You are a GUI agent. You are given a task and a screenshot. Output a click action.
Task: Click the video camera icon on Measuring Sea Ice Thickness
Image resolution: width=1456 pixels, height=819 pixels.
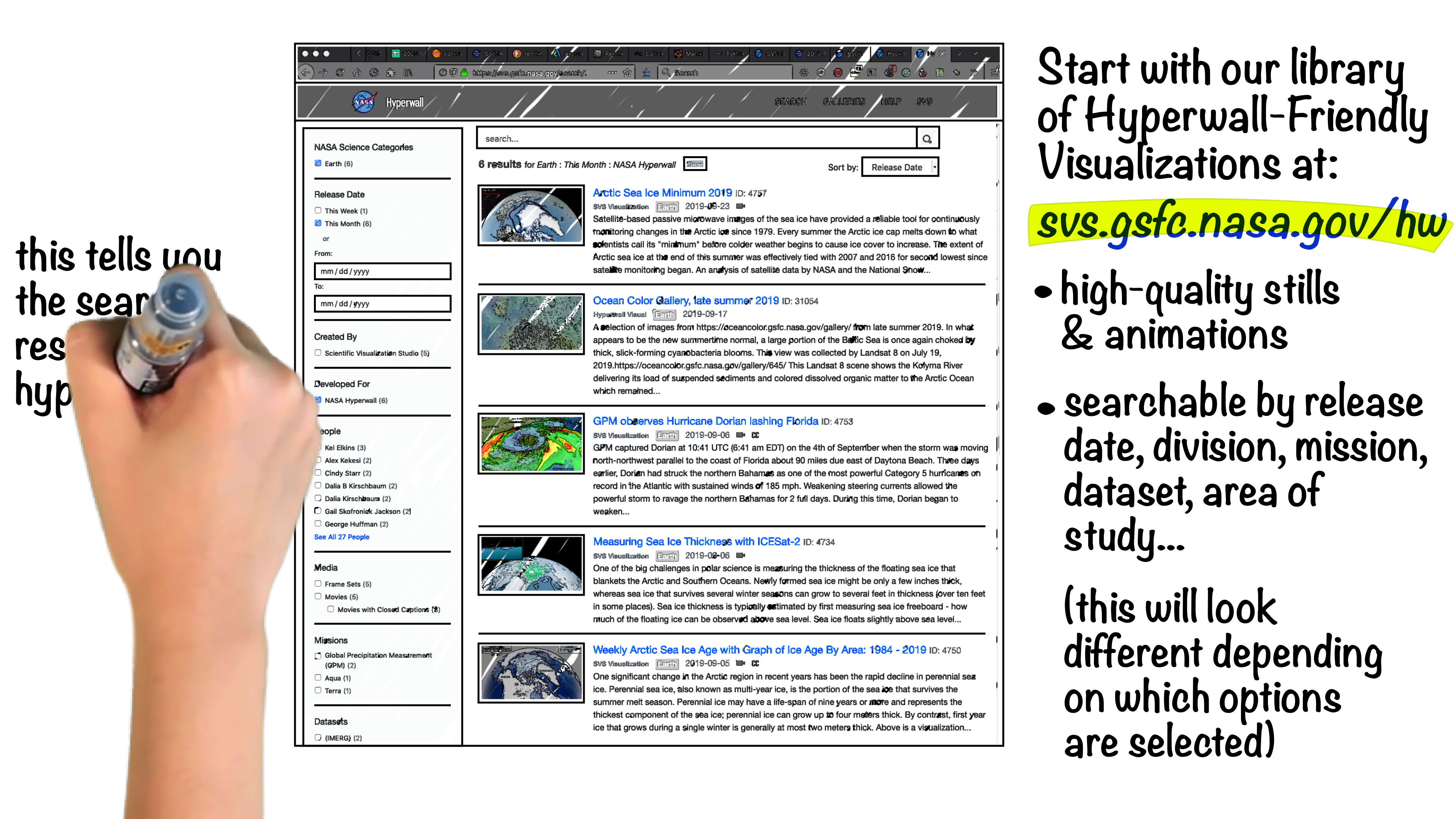point(741,555)
